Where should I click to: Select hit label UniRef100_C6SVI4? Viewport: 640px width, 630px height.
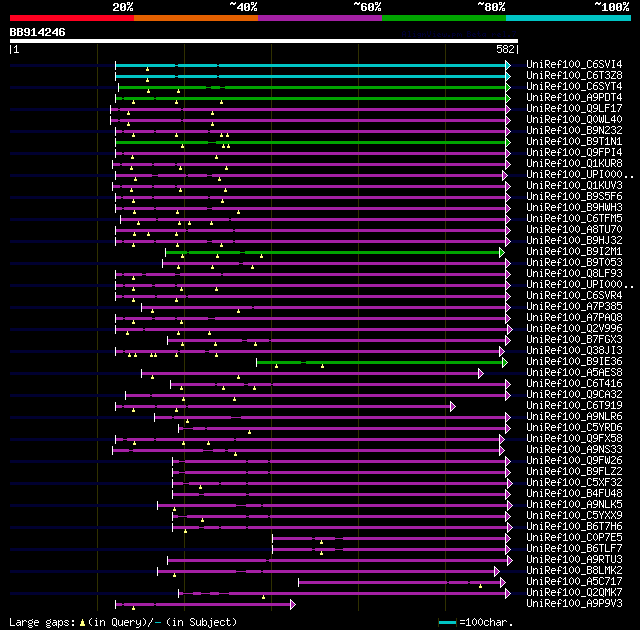[574, 64]
